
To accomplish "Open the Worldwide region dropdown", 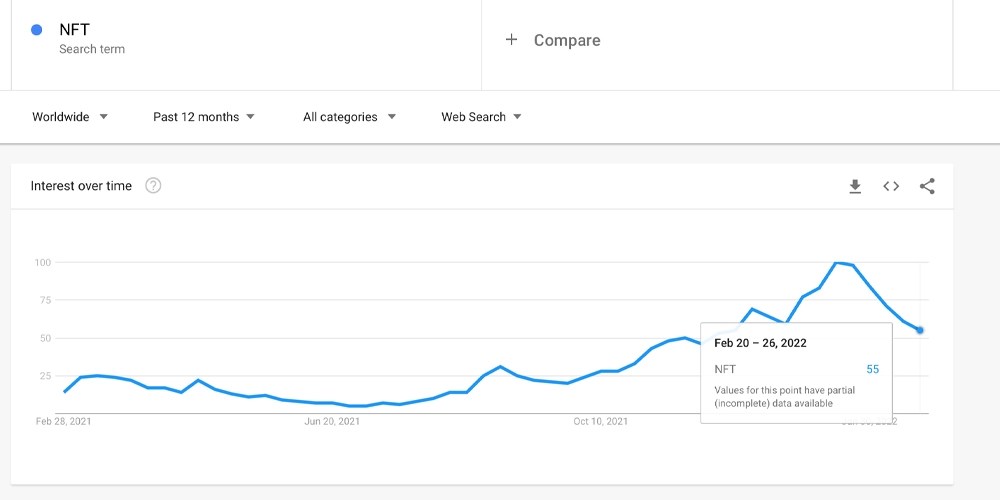I will point(70,117).
